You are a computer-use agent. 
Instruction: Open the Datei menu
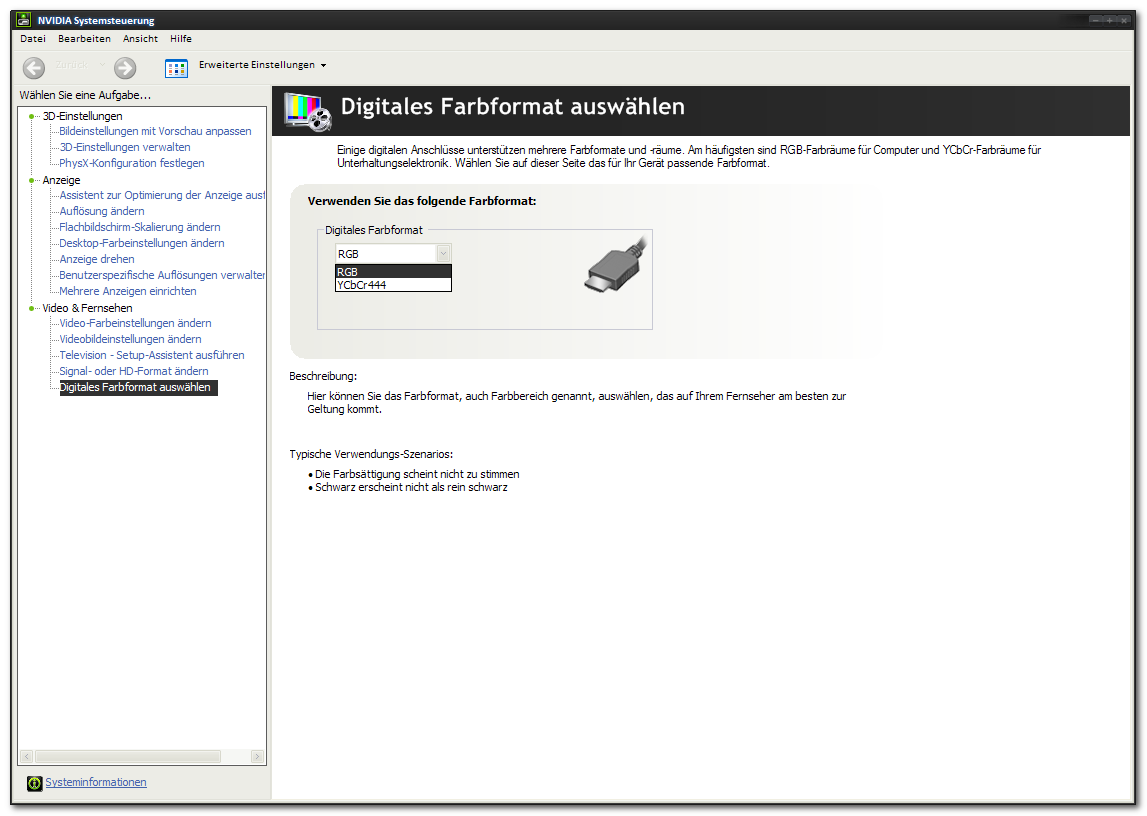point(33,39)
